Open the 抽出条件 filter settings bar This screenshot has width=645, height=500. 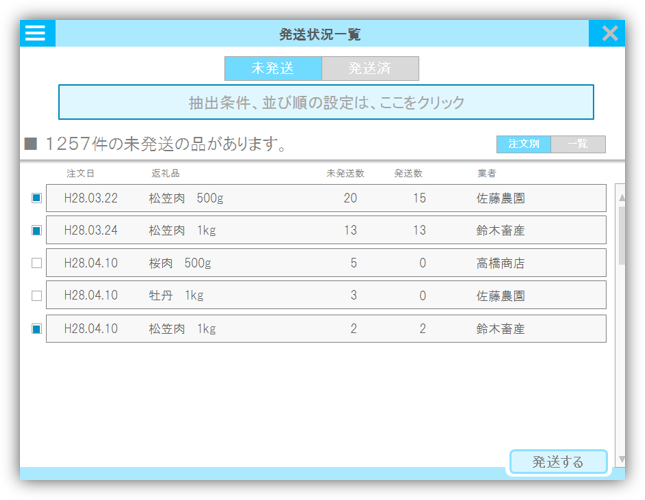coord(326,102)
